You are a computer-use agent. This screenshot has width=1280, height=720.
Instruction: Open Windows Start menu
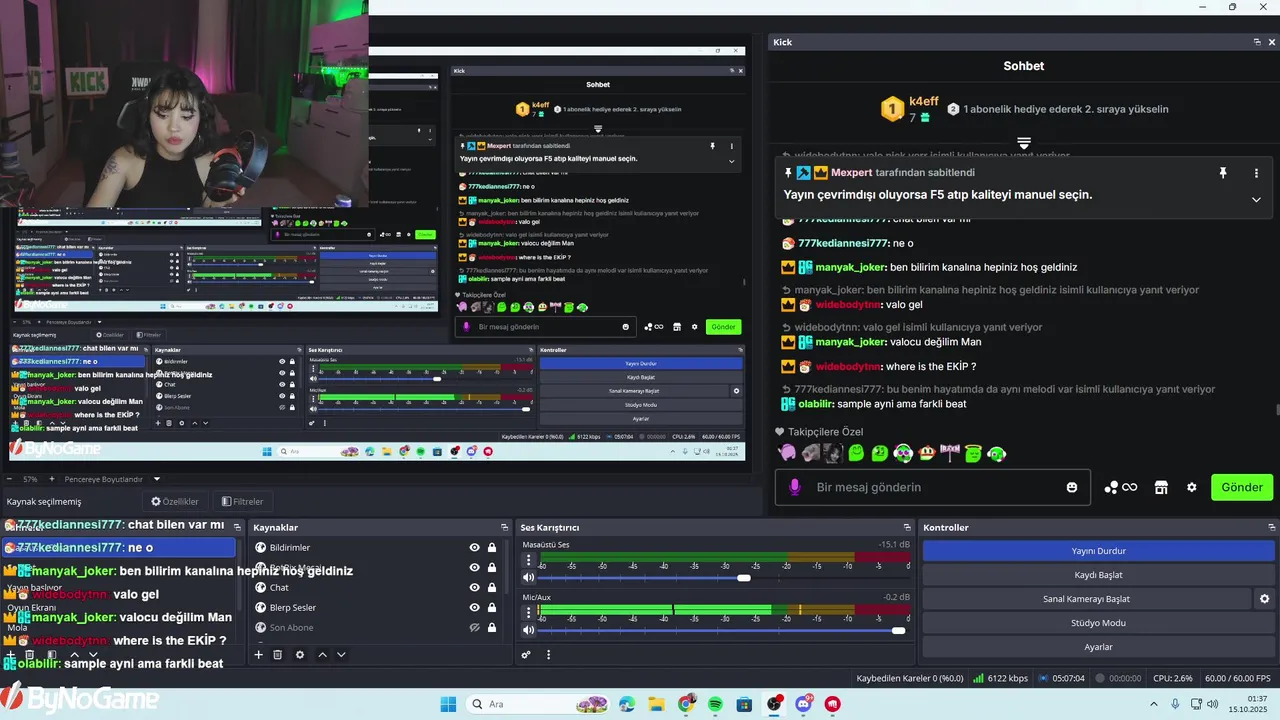[x=448, y=704]
